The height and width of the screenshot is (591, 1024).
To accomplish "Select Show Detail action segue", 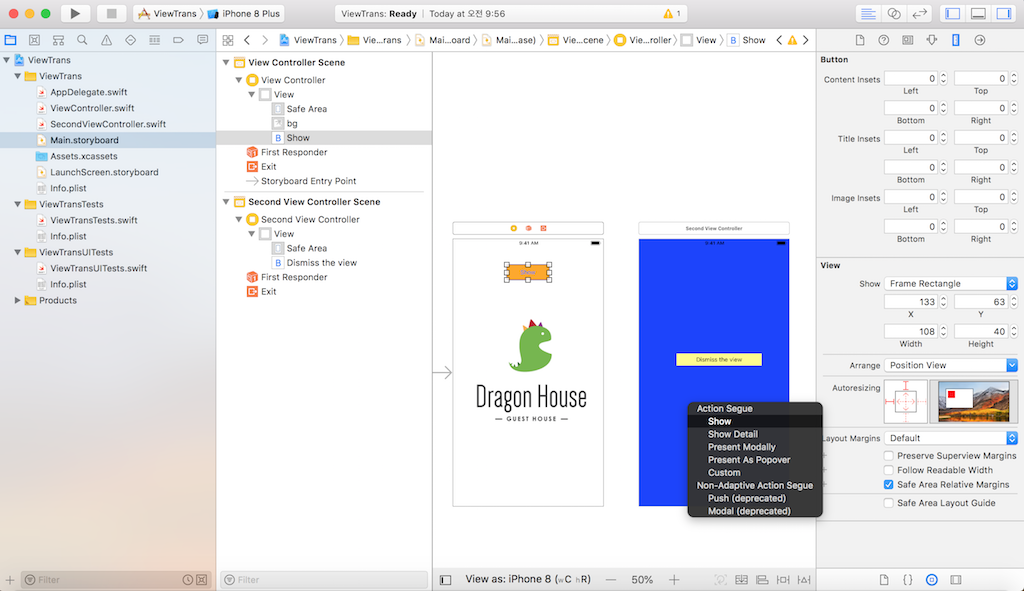I will tap(733, 434).
